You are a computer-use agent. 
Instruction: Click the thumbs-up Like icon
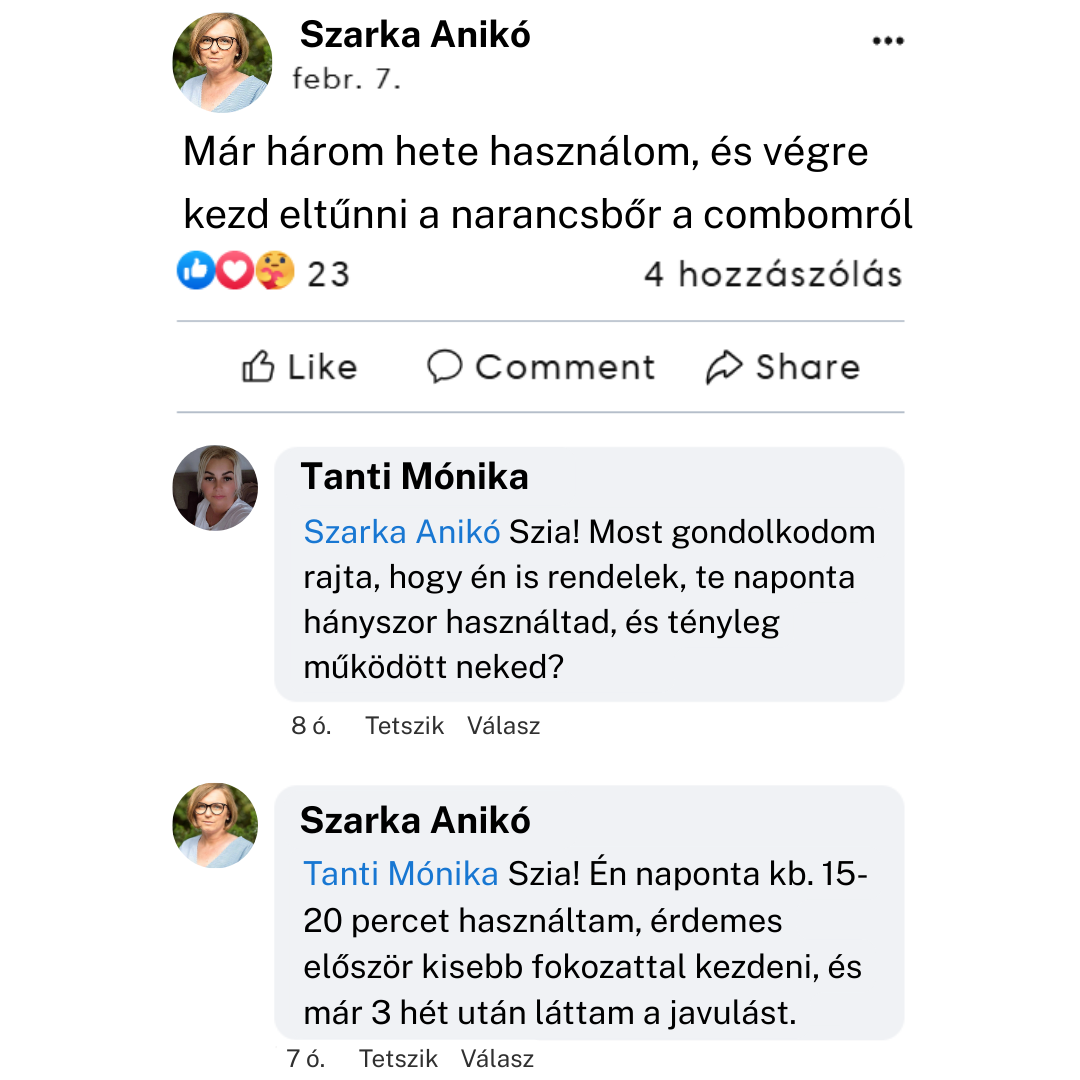[x=258, y=367]
